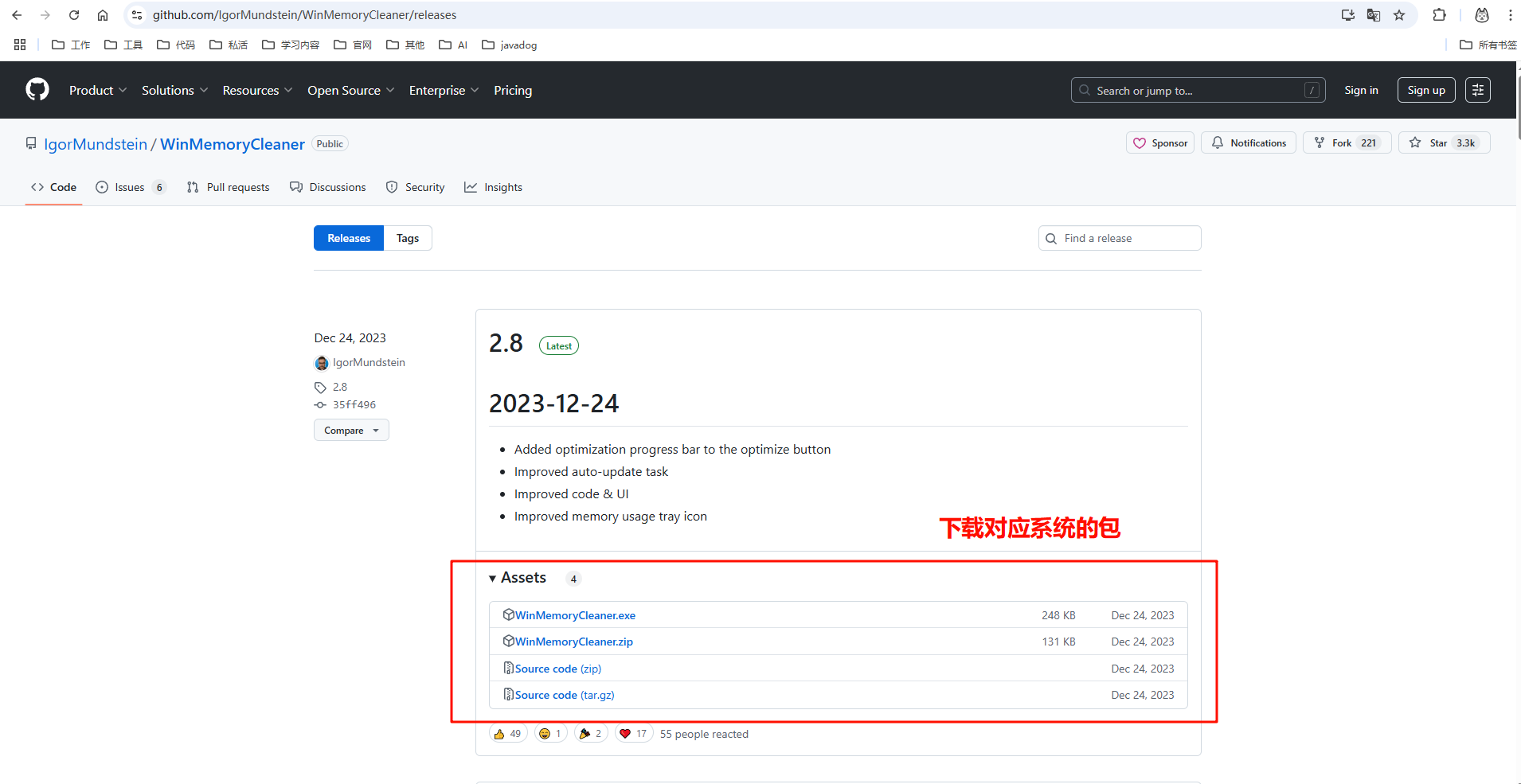Viewport: 1521px width, 784px height.
Task: Expand the Open Source menu
Action: pyautogui.click(x=351, y=90)
